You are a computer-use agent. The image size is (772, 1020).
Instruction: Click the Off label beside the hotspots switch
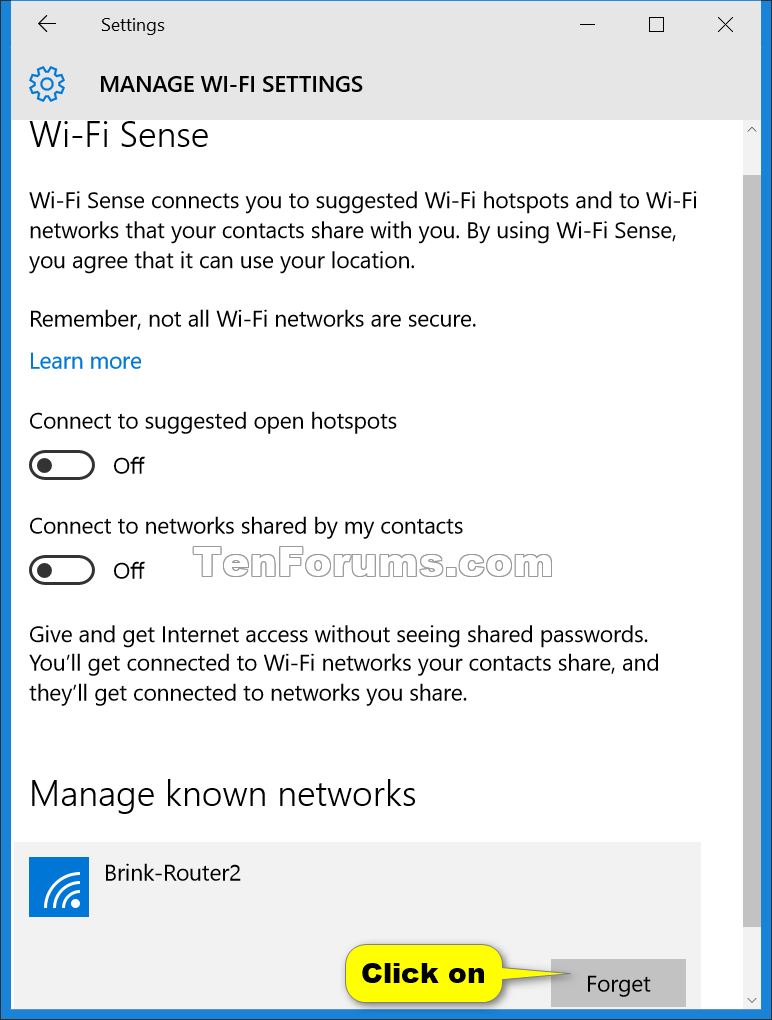click(x=128, y=465)
